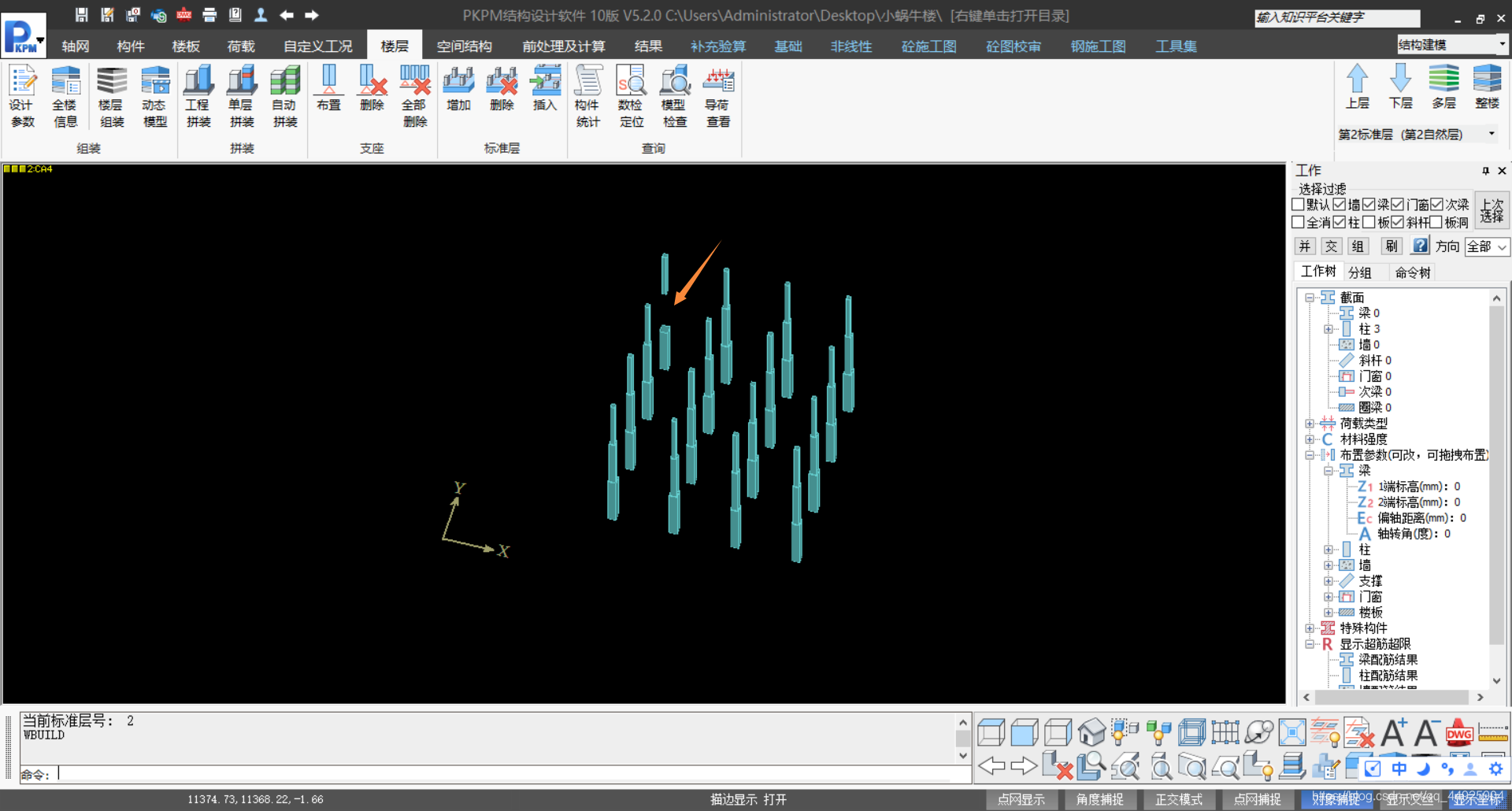
Task: Open the 前处理及计算 ribbon tab
Action: [x=564, y=46]
